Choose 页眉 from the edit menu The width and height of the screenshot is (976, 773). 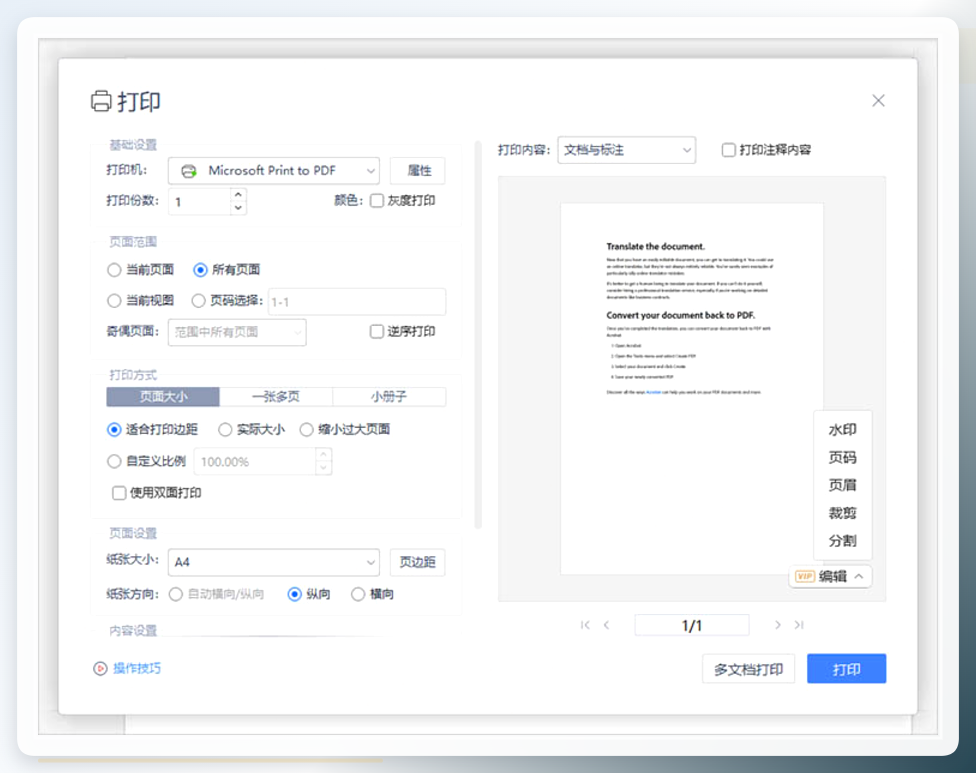point(842,485)
